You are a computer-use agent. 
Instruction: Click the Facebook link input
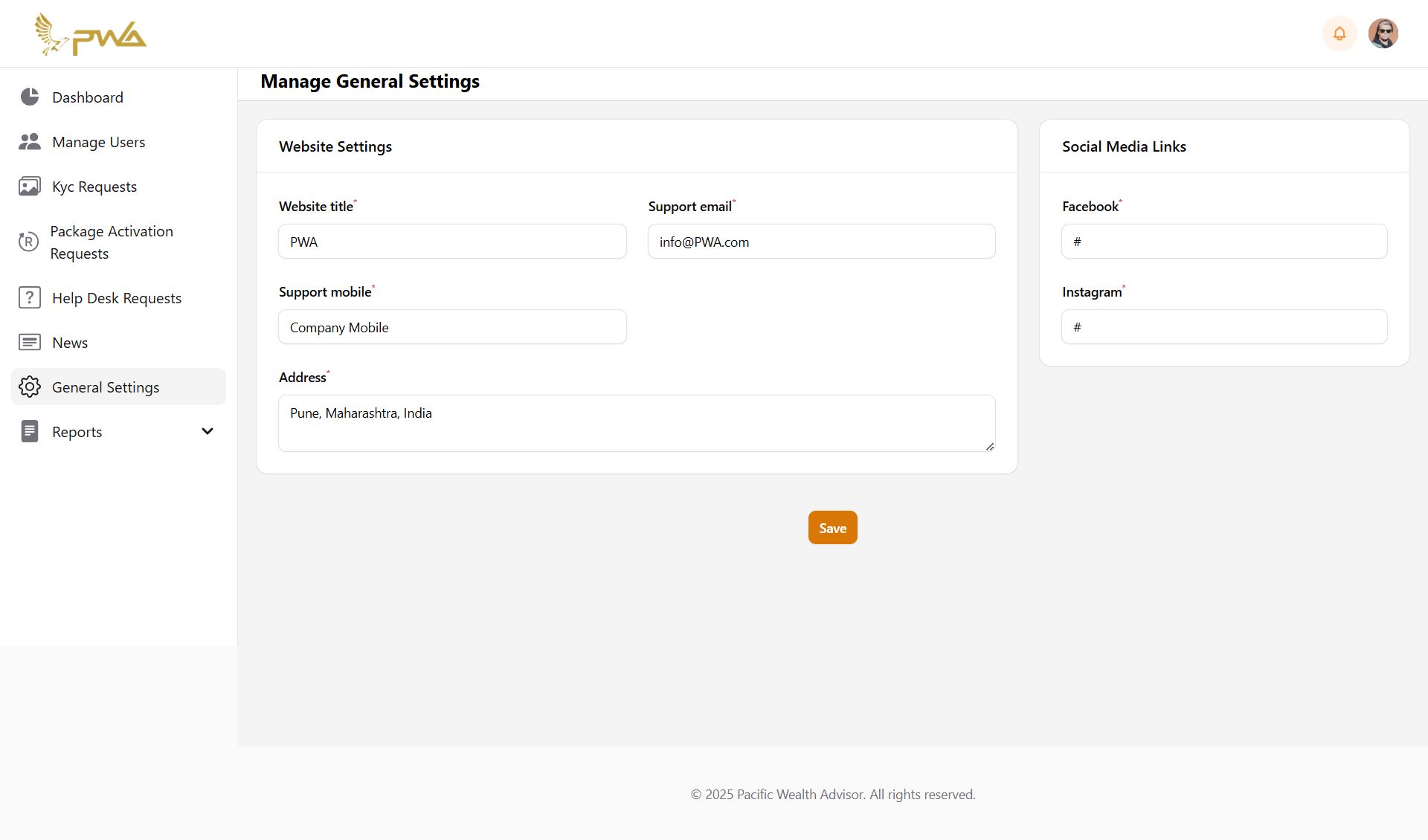point(1223,242)
